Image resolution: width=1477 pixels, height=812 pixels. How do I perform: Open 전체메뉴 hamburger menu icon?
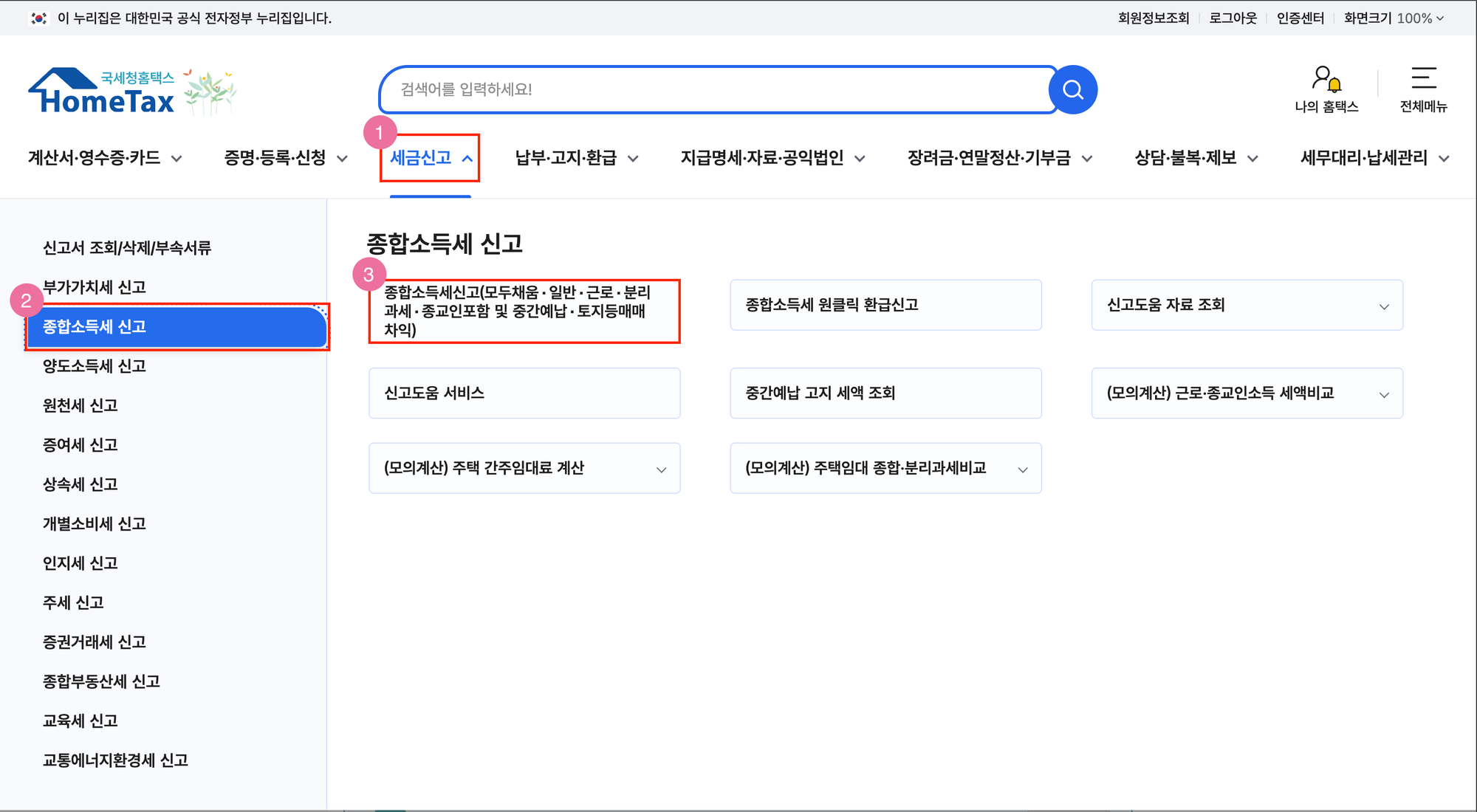pos(1423,79)
